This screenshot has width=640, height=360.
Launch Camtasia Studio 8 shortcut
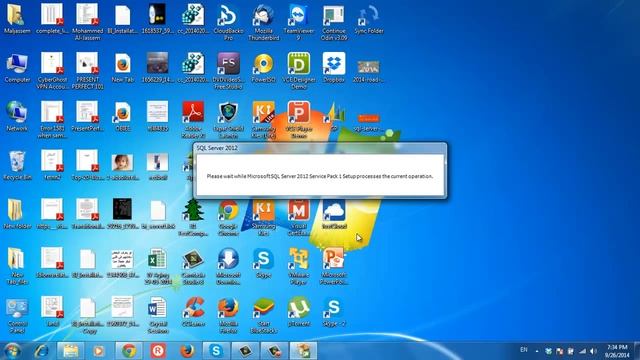pyautogui.click(x=193, y=266)
